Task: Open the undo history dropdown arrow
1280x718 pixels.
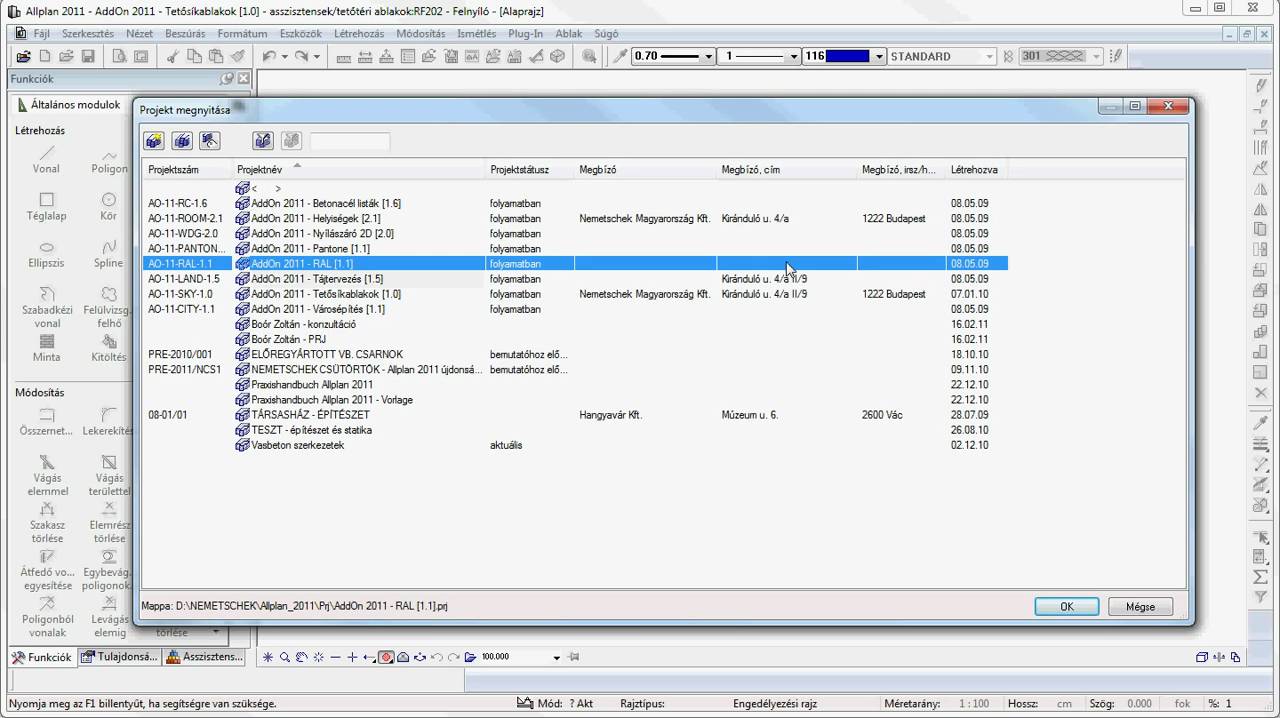Action: [x=285, y=57]
